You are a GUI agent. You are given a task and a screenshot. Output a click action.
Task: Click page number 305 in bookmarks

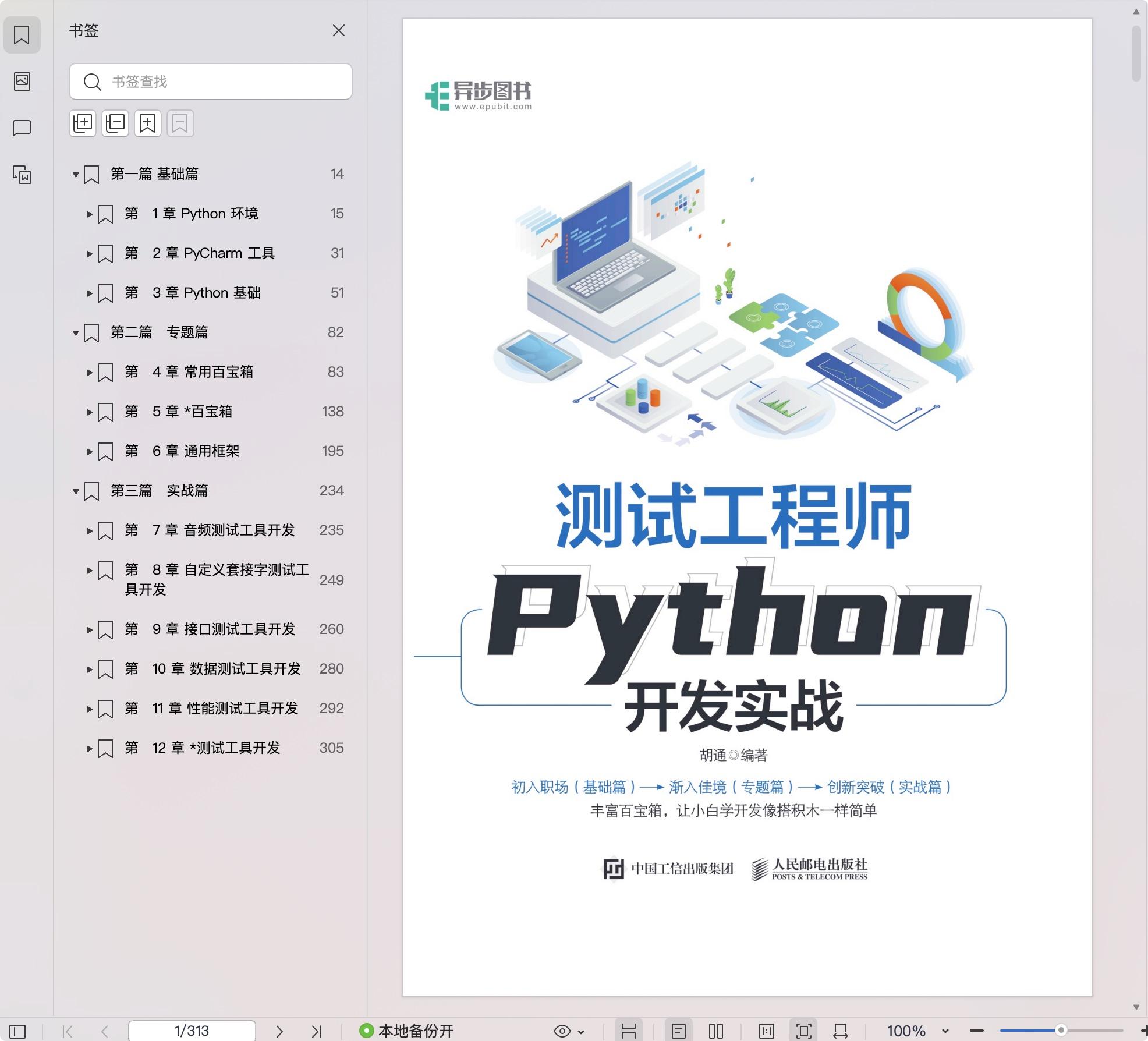click(x=331, y=748)
